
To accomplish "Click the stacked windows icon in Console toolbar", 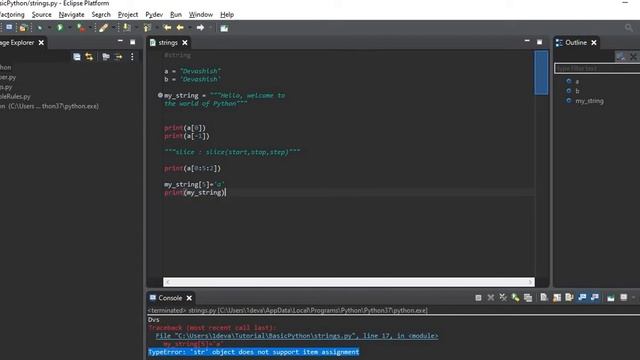I will pos(528,298).
